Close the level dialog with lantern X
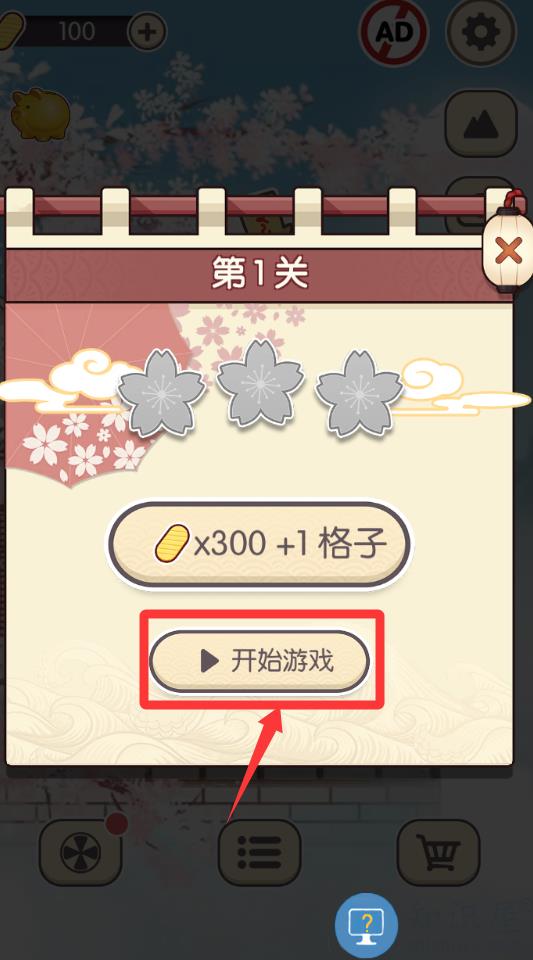The width and height of the screenshot is (533, 960). 508,250
